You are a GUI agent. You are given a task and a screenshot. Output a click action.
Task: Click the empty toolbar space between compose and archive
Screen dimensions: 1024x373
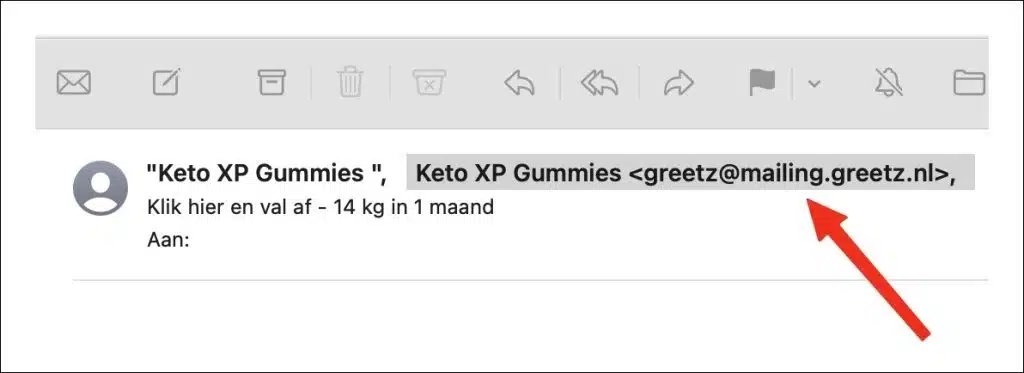tap(219, 83)
